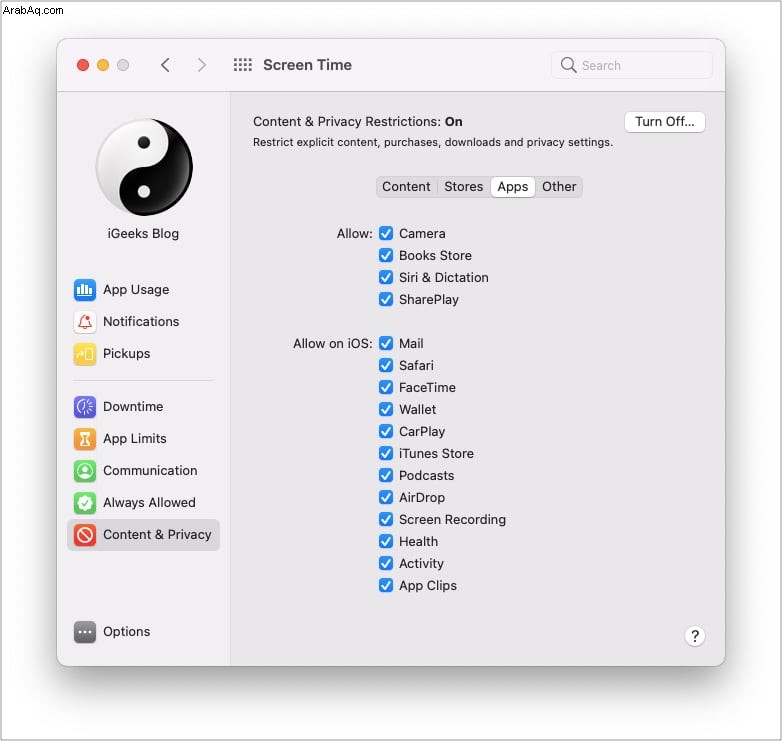
Task: Open help with the question mark button
Action: click(695, 636)
